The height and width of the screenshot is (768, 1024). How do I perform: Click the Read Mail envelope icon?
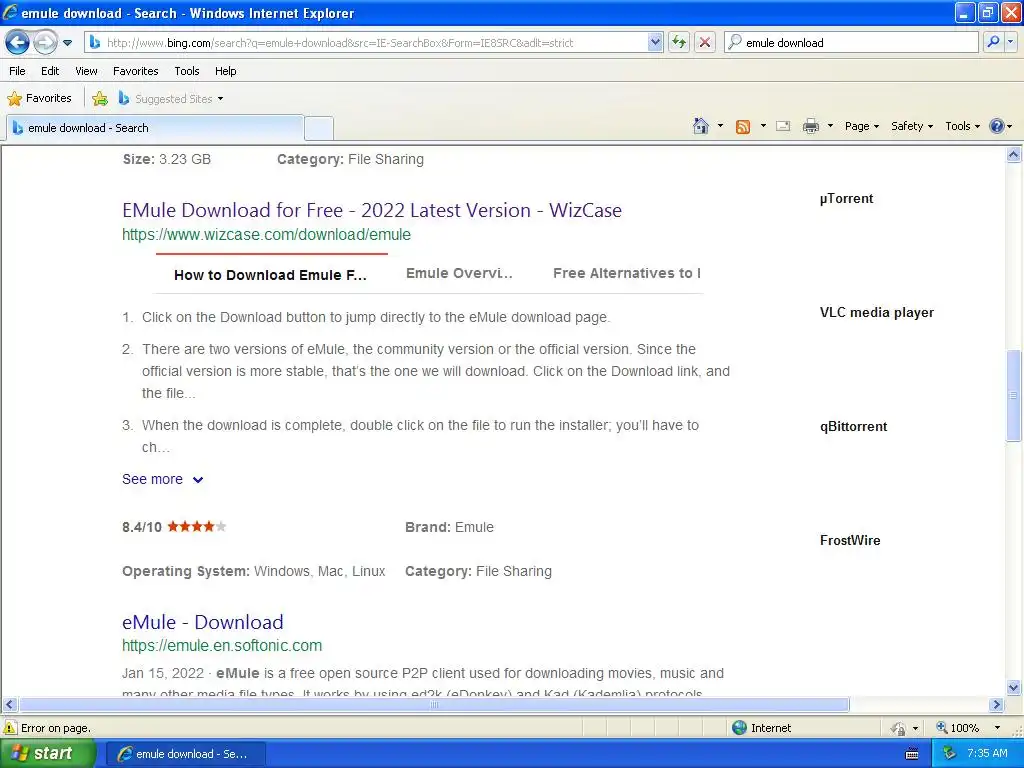783,126
